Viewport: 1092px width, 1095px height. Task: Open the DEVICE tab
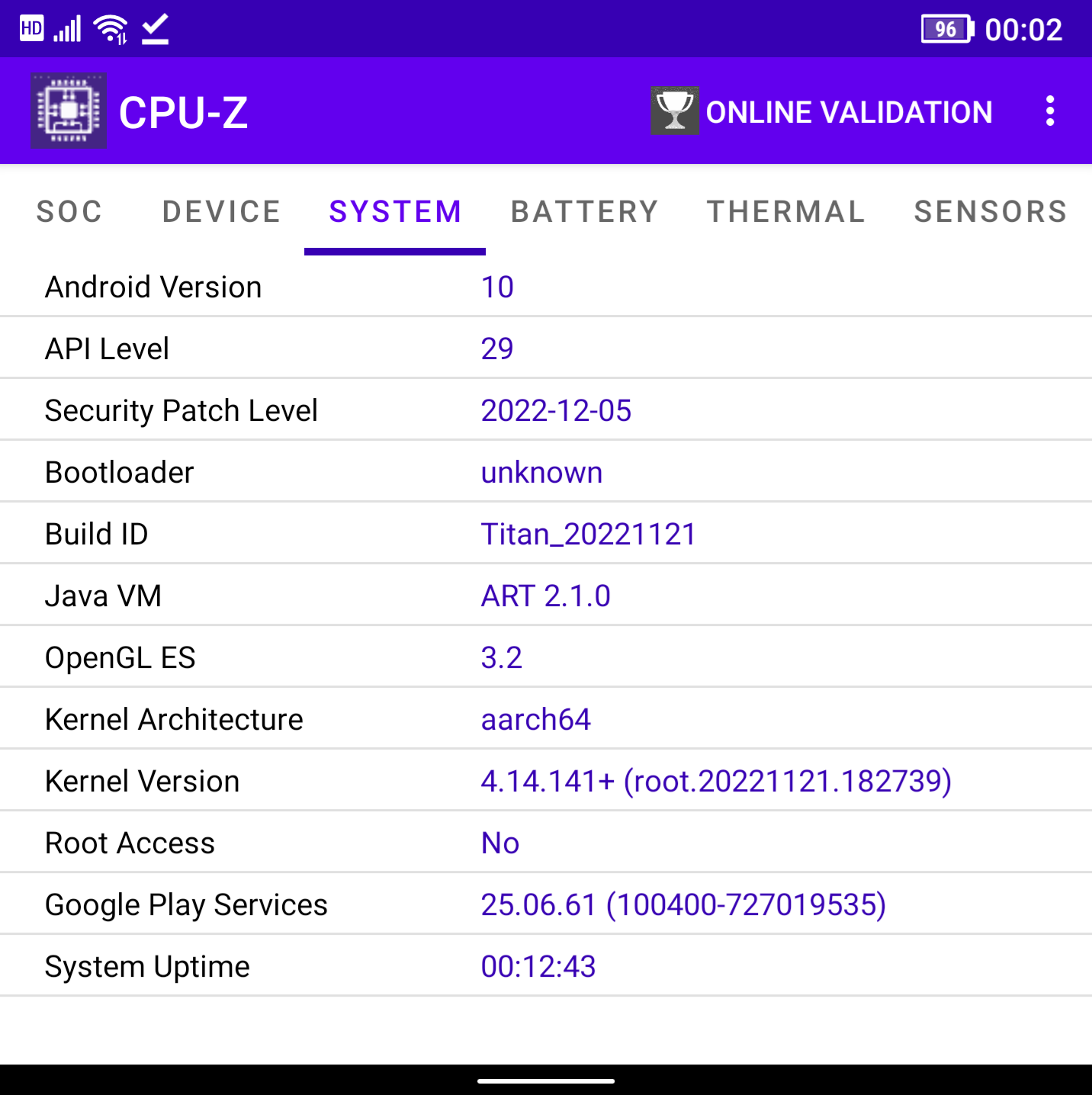click(221, 212)
